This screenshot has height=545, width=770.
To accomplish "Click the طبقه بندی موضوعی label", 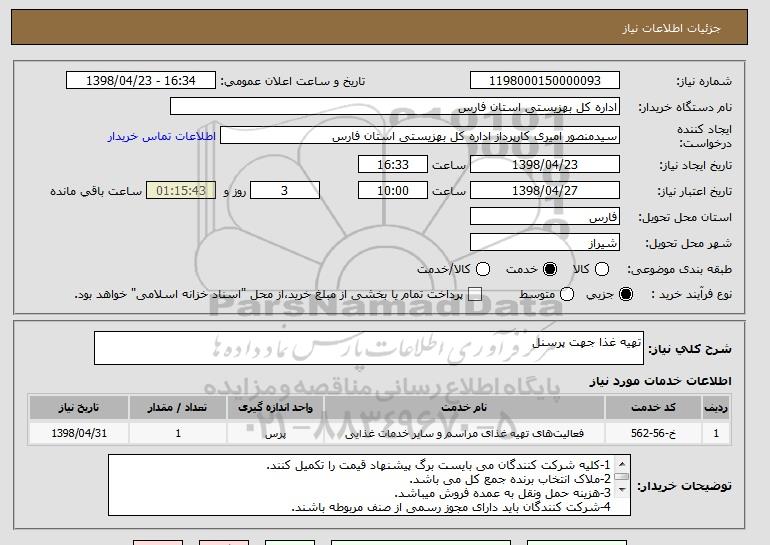I will click(679, 269).
